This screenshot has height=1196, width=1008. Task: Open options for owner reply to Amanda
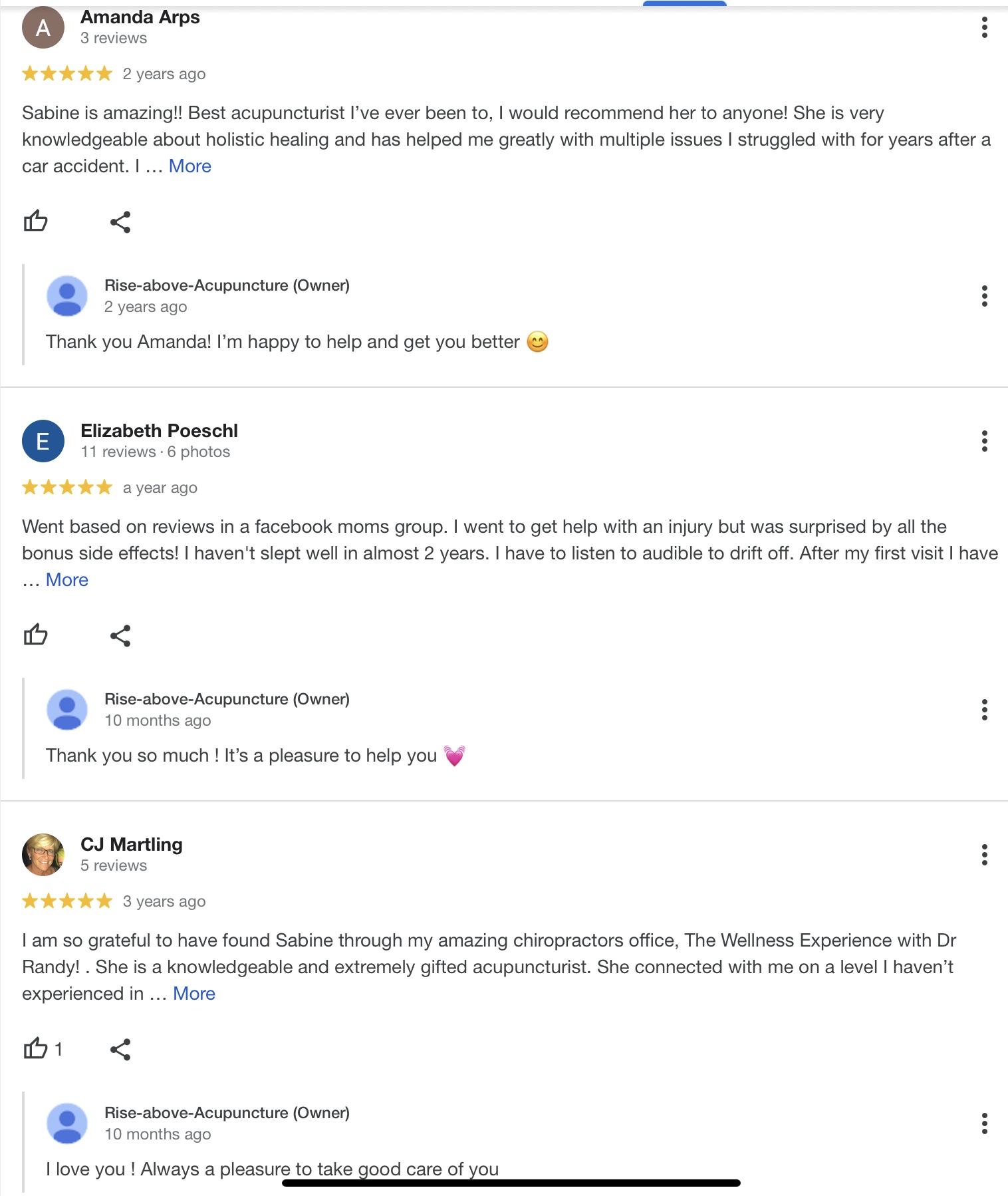pos(984,296)
